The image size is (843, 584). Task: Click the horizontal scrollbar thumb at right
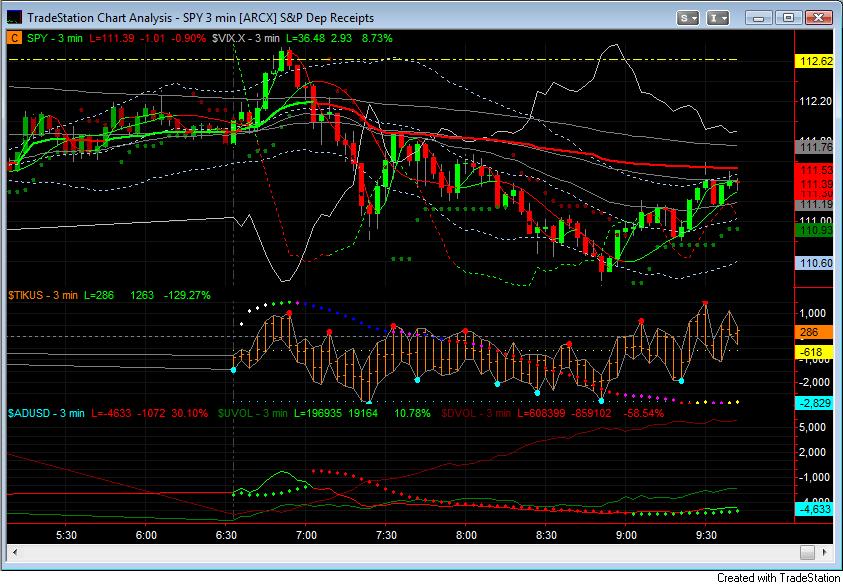coord(807,552)
